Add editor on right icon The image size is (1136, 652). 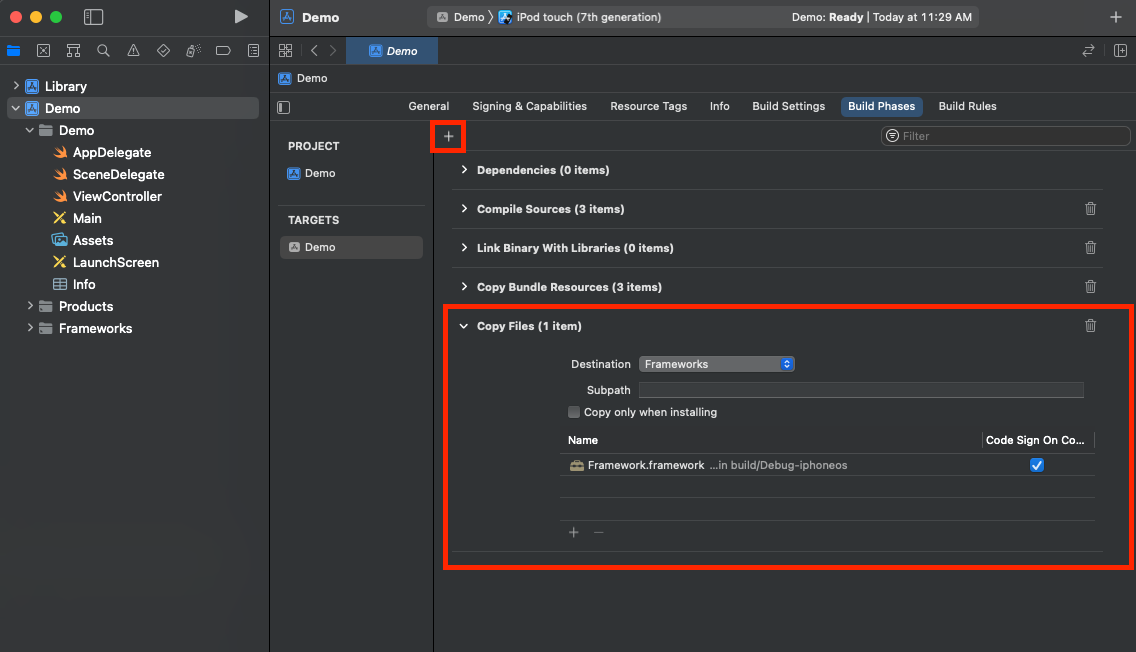click(1120, 51)
